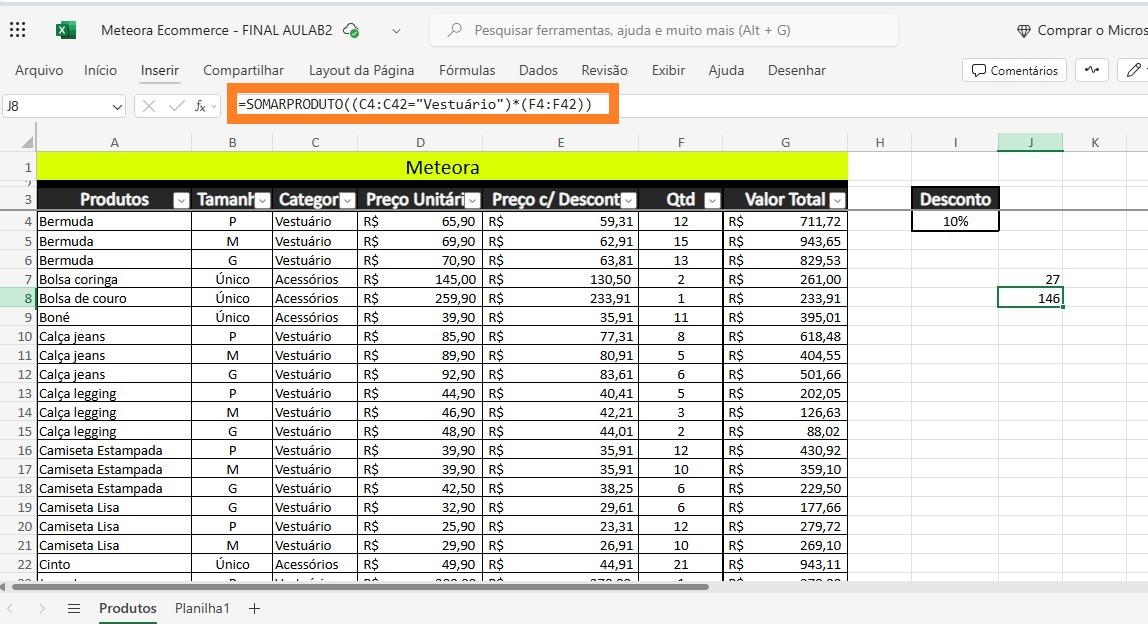Cancel the formula entry with X
The height and width of the screenshot is (624, 1148).
[149, 106]
